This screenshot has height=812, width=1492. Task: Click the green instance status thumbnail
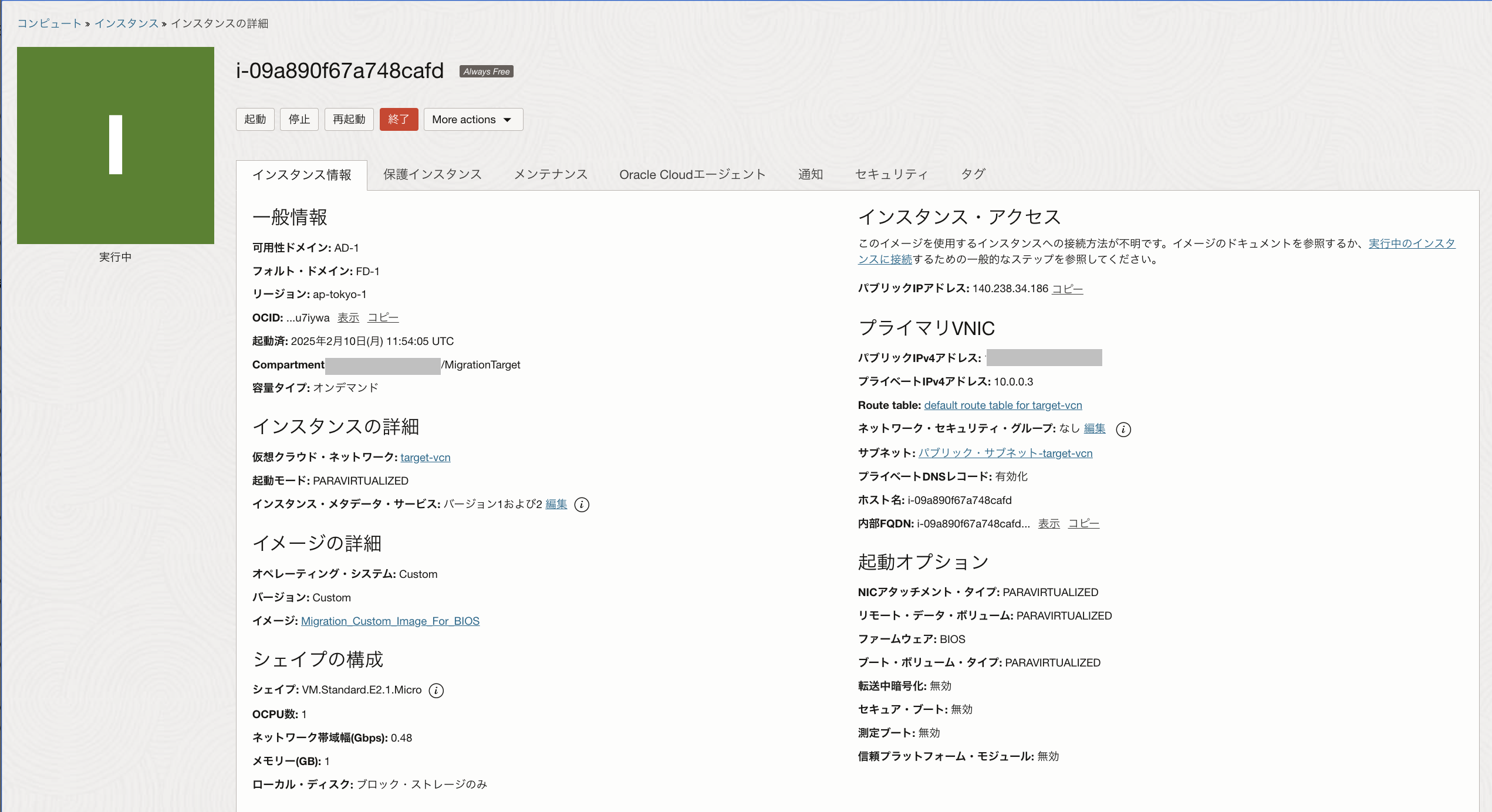coord(116,146)
